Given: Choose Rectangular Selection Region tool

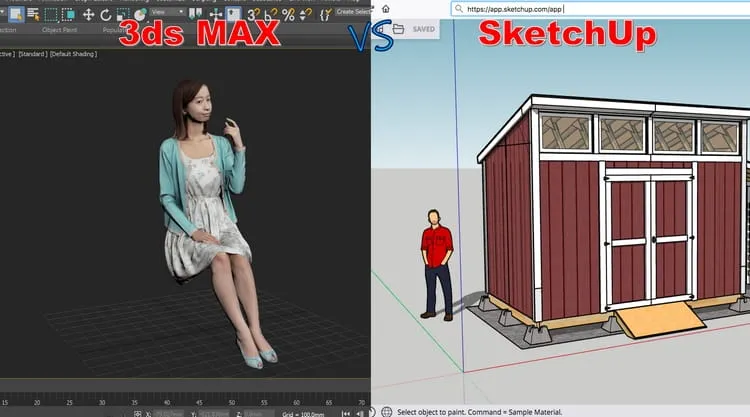Looking at the screenshot, I should click(51, 15).
